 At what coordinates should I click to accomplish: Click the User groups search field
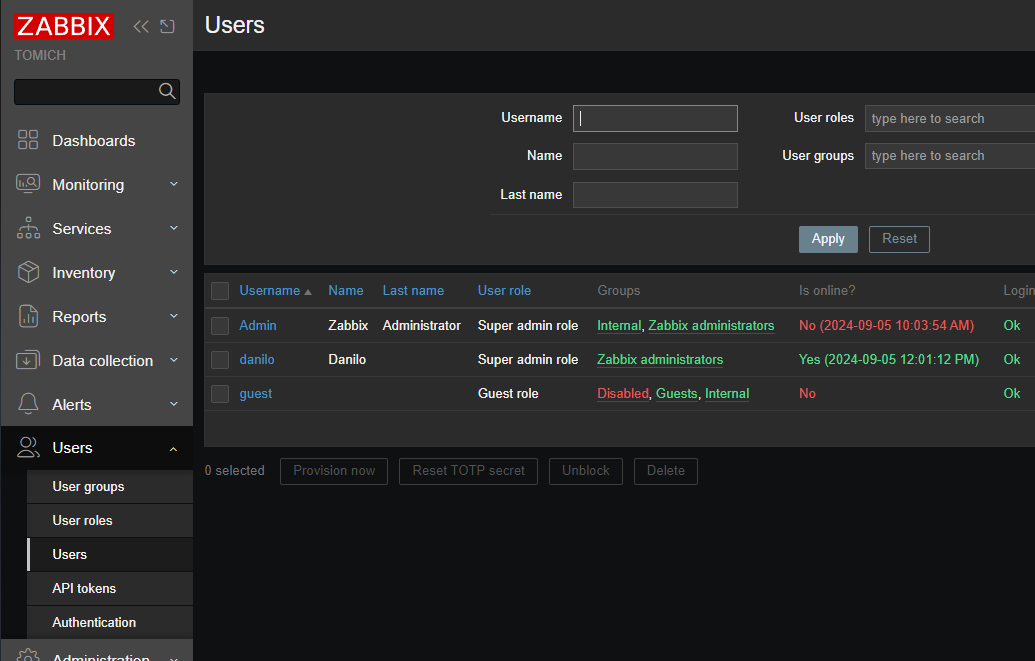click(950, 156)
